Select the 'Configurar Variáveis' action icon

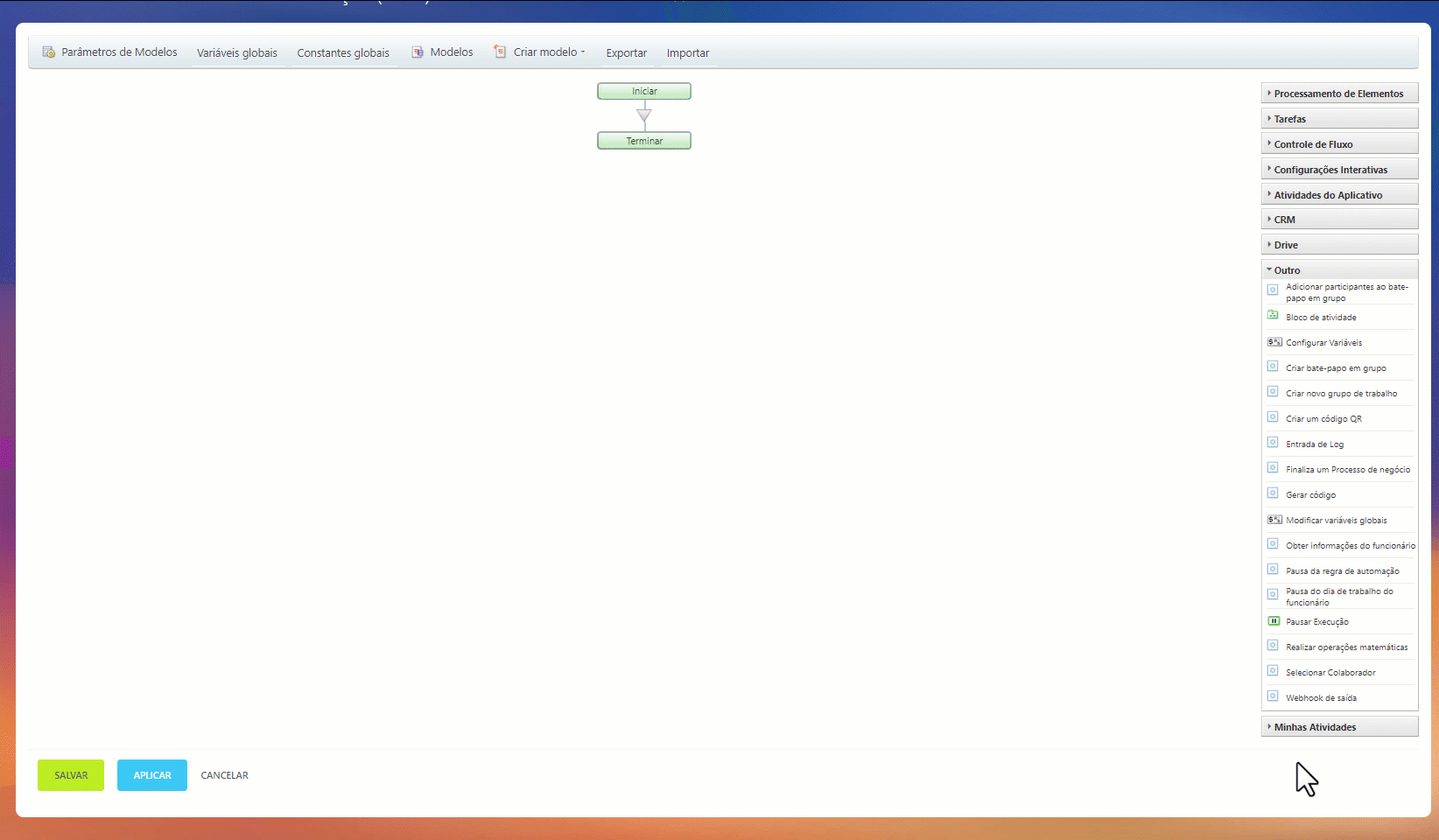coord(1274,341)
